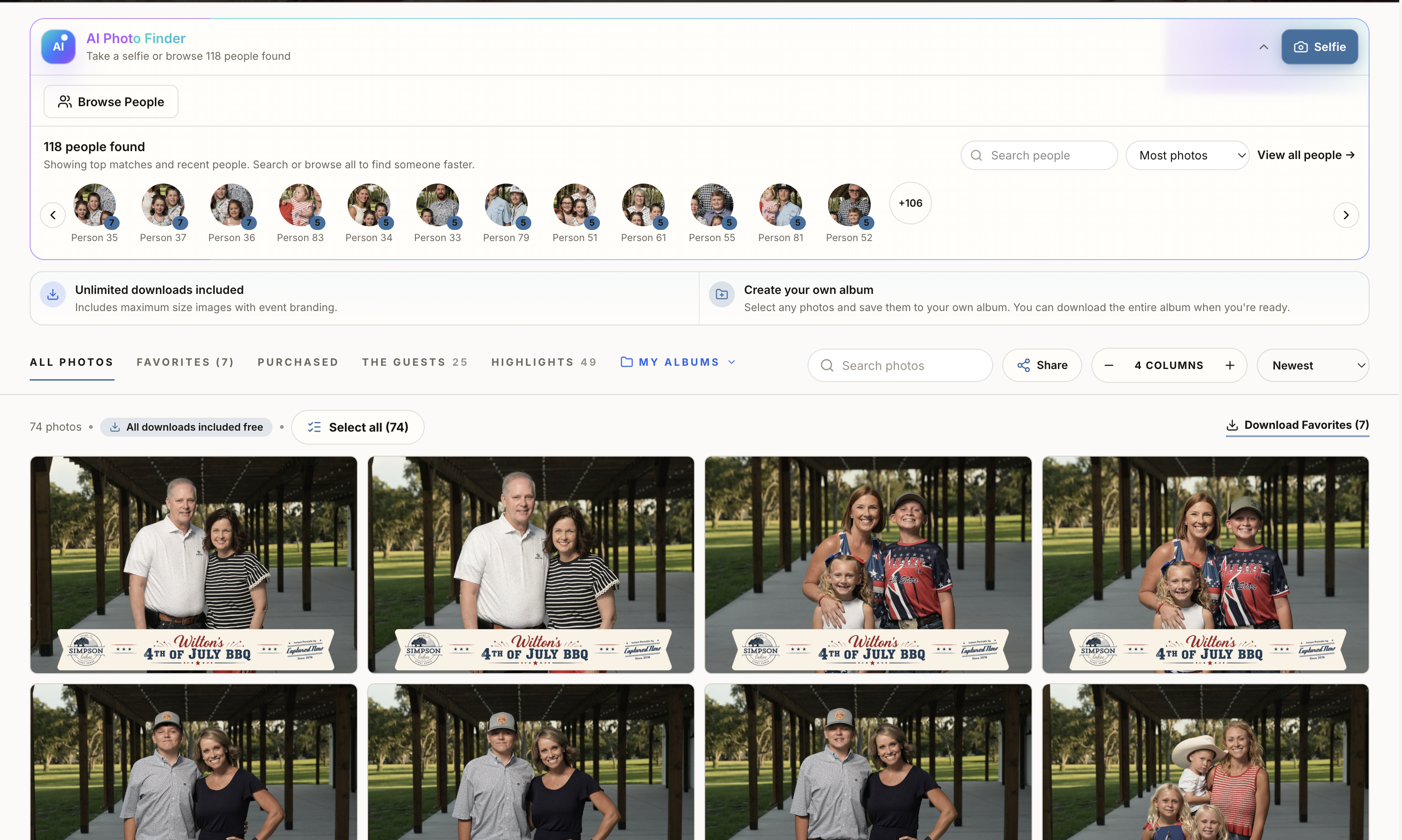This screenshot has height=840, width=1402.
Task: Open first second-row photo of boy and woman
Action: pos(194,762)
